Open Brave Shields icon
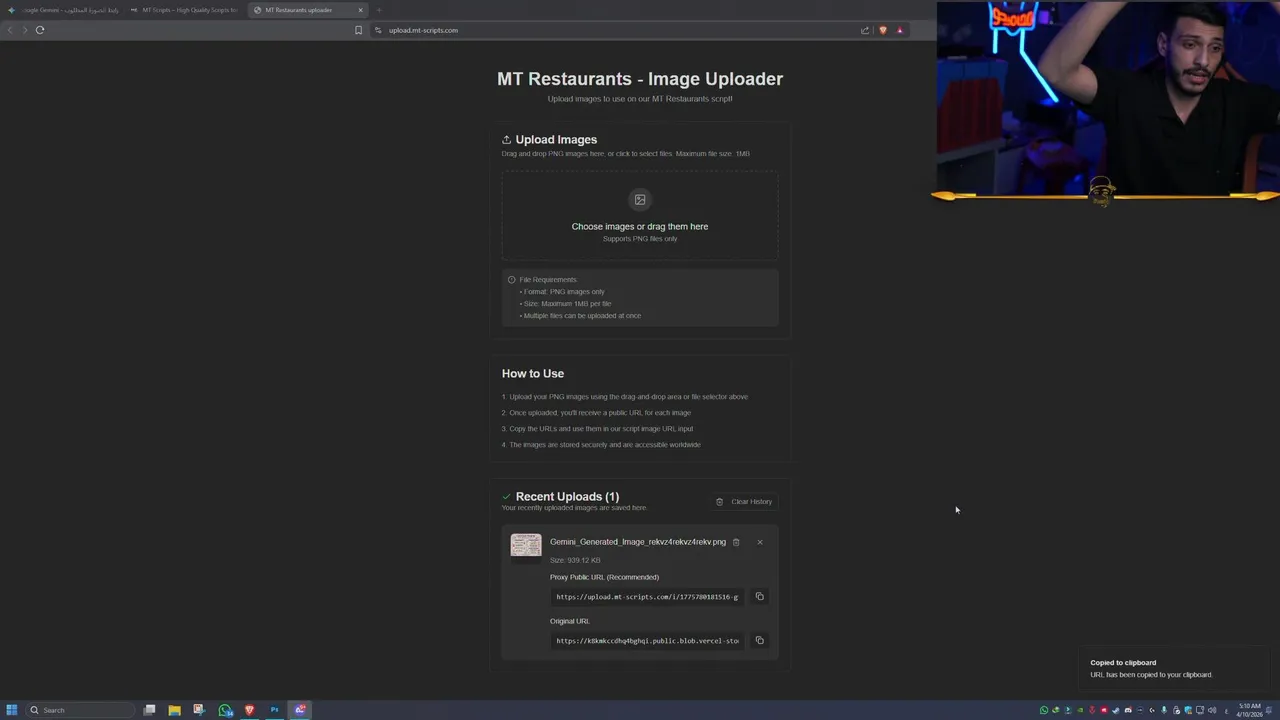Image resolution: width=1280 pixels, height=720 pixels. [x=883, y=30]
